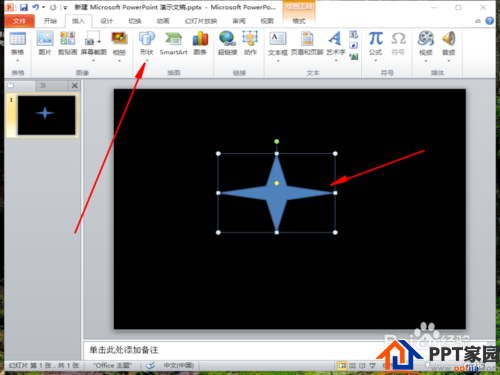Click the 中文(中国) language status item

click(178, 366)
